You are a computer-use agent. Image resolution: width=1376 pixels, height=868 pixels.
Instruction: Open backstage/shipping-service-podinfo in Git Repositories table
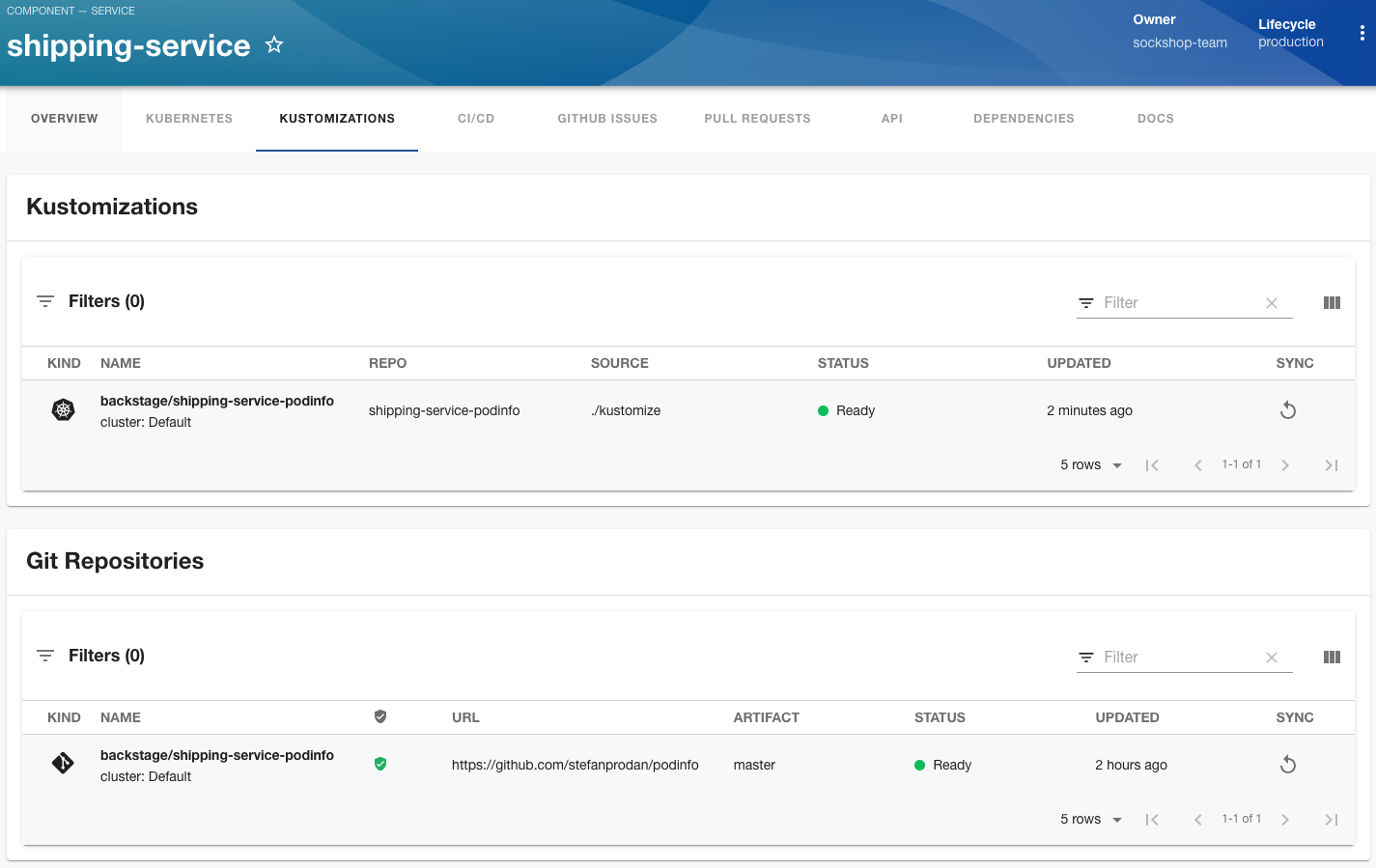[217, 755]
